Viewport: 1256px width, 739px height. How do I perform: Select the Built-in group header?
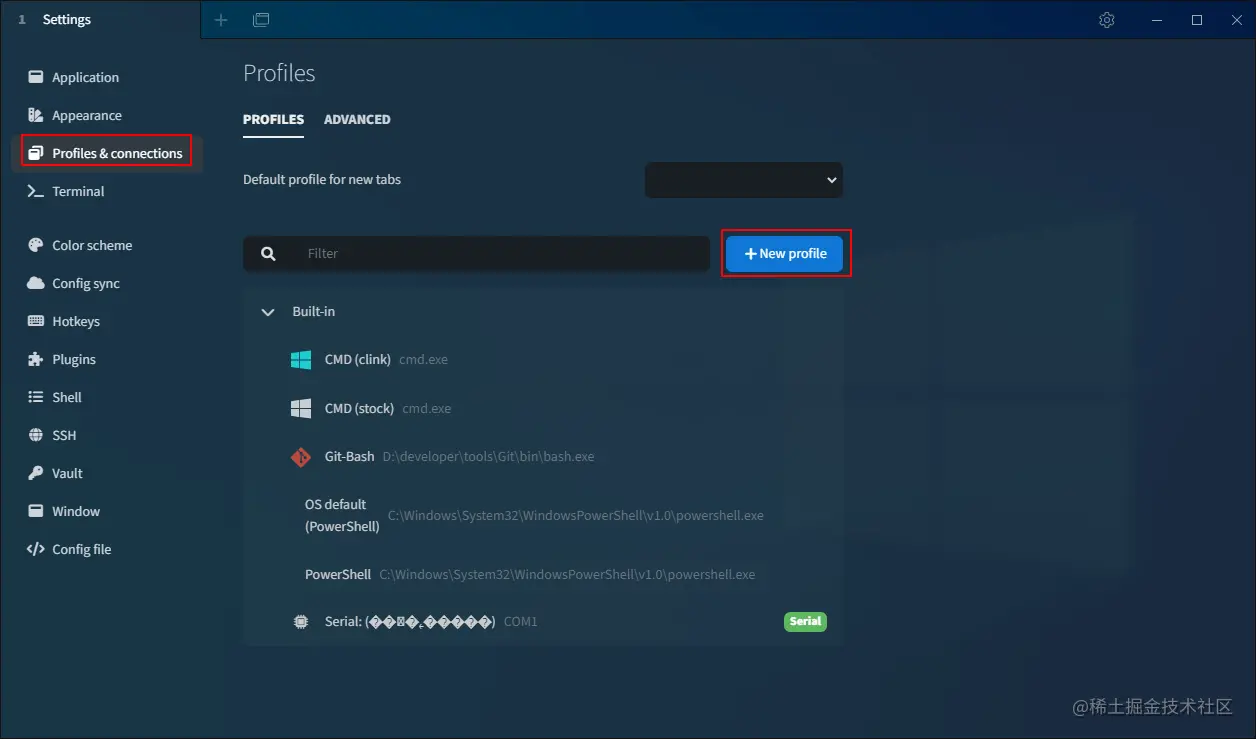543,312
